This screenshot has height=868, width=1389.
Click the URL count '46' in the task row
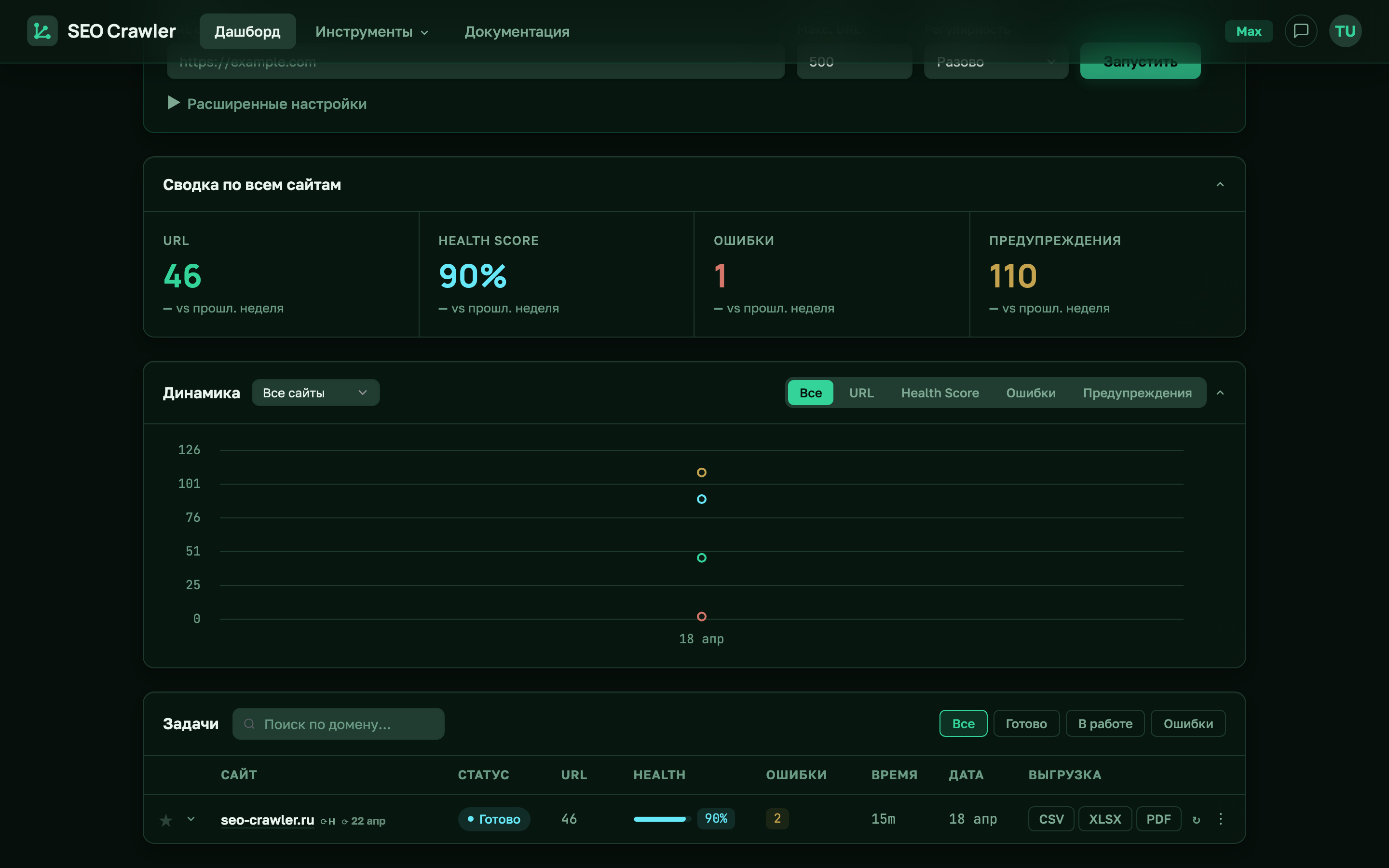[569, 819]
